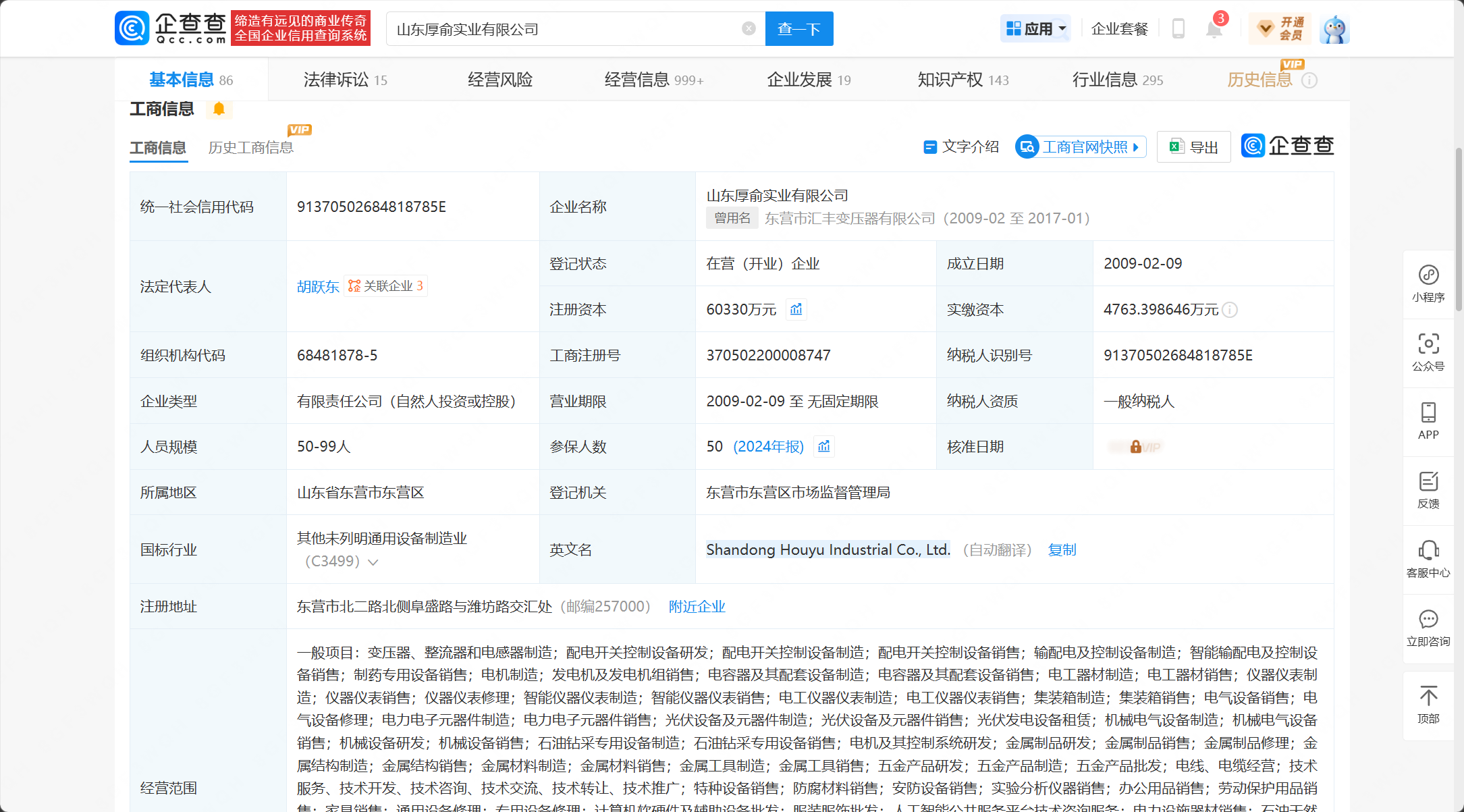The height and width of the screenshot is (812, 1464).
Task: Open insured headcount chart icon
Action: pyautogui.click(x=824, y=446)
